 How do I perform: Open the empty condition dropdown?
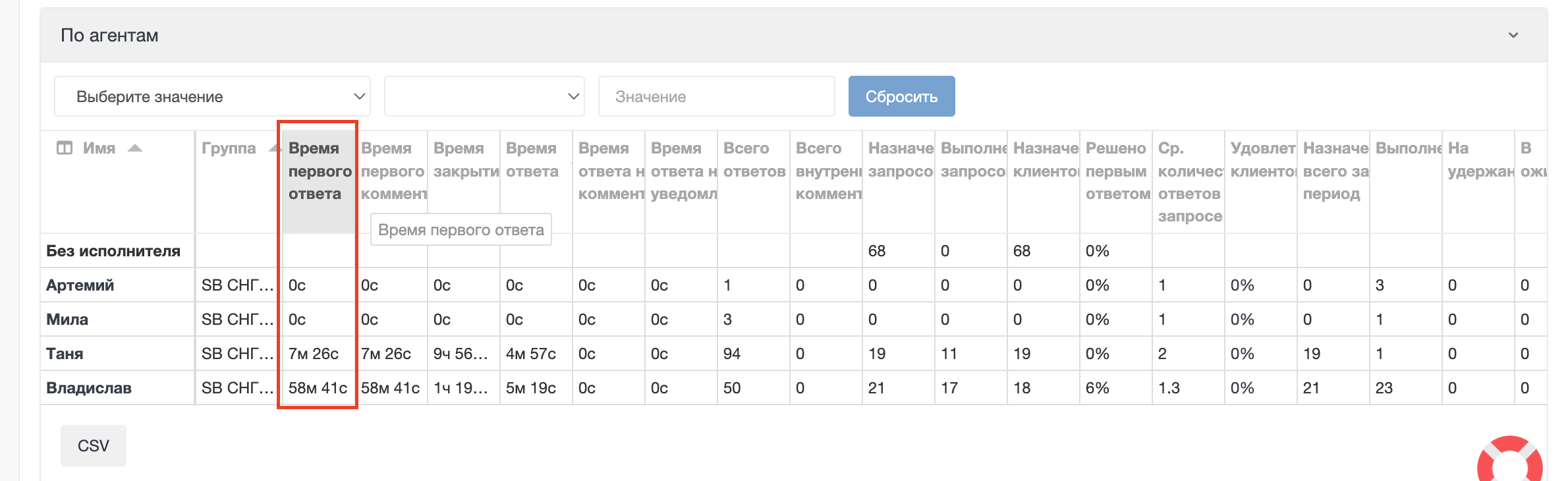[x=484, y=96]
